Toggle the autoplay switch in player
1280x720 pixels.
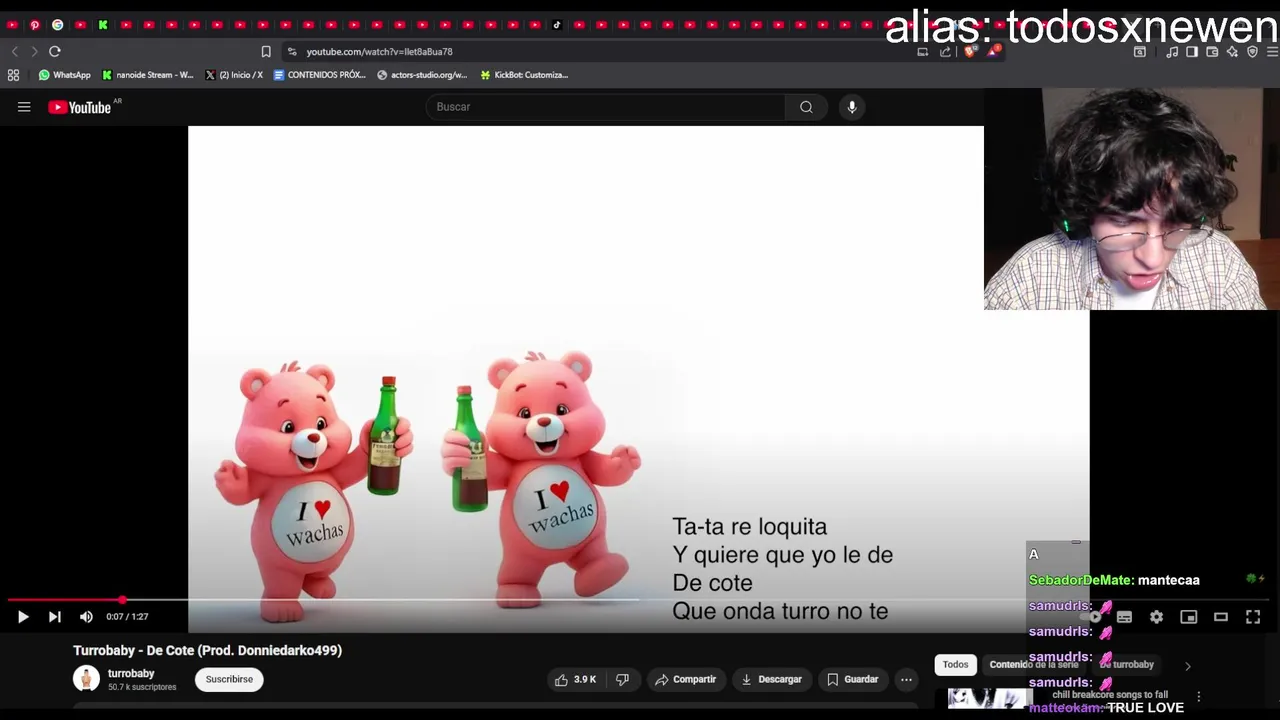coord(1094,617)
